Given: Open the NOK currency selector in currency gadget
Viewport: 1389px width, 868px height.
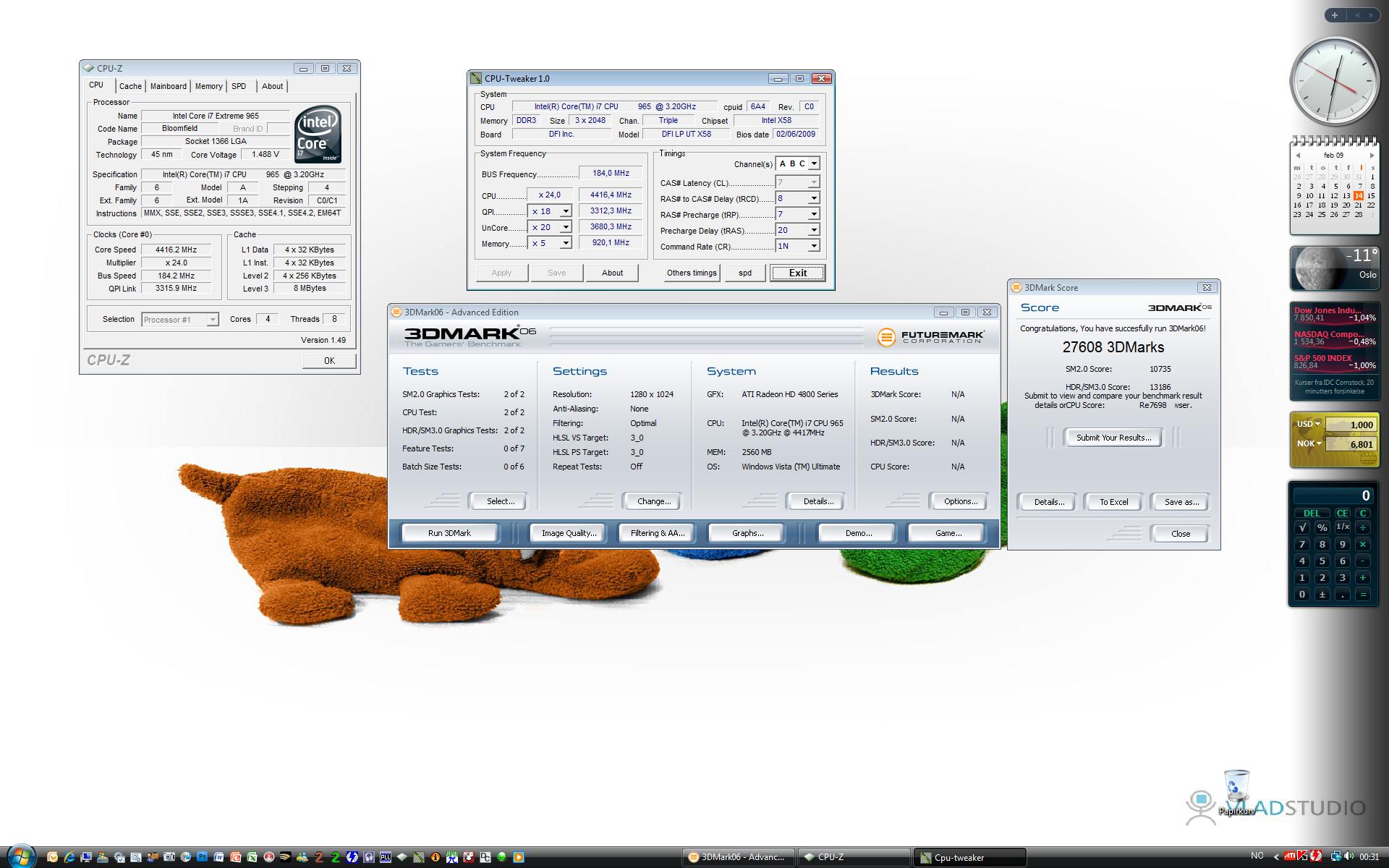Looking at the screenshot, I should point(1308,443).
